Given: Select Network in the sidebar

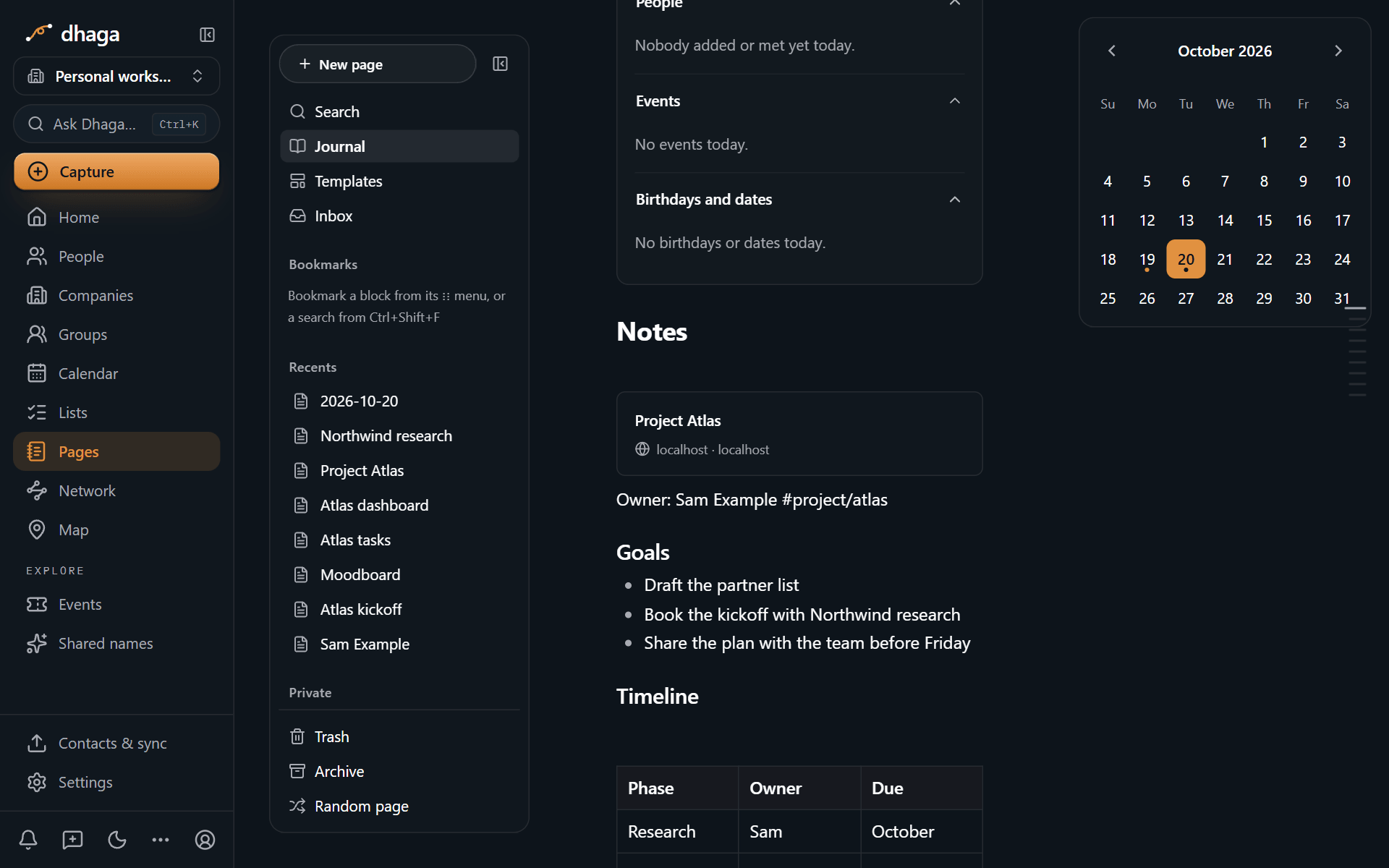Looking at the screenshot, I should coord(116,490).
